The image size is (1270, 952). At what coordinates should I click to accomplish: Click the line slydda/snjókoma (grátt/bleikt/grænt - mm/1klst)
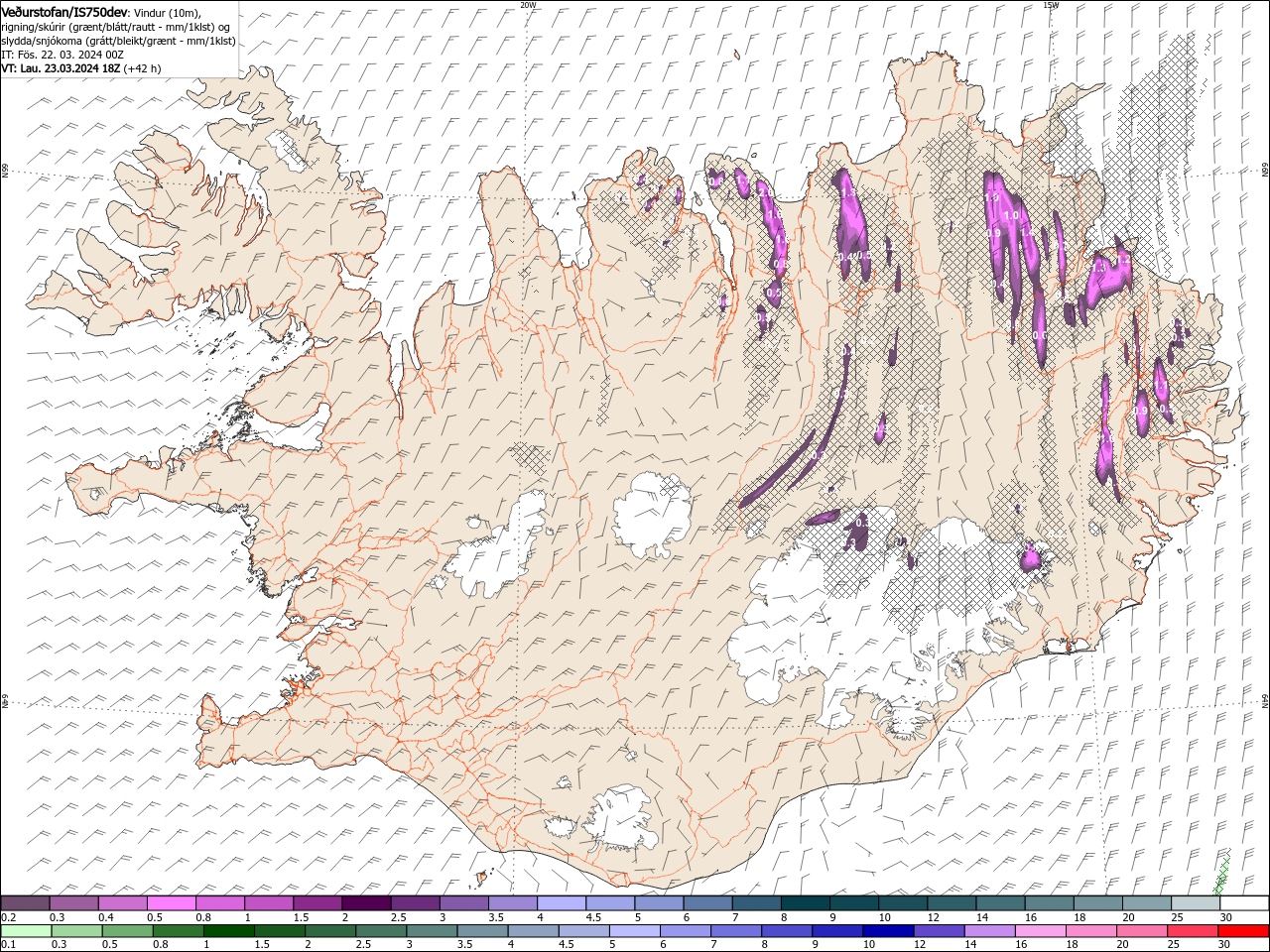click(x=118, y=41)
